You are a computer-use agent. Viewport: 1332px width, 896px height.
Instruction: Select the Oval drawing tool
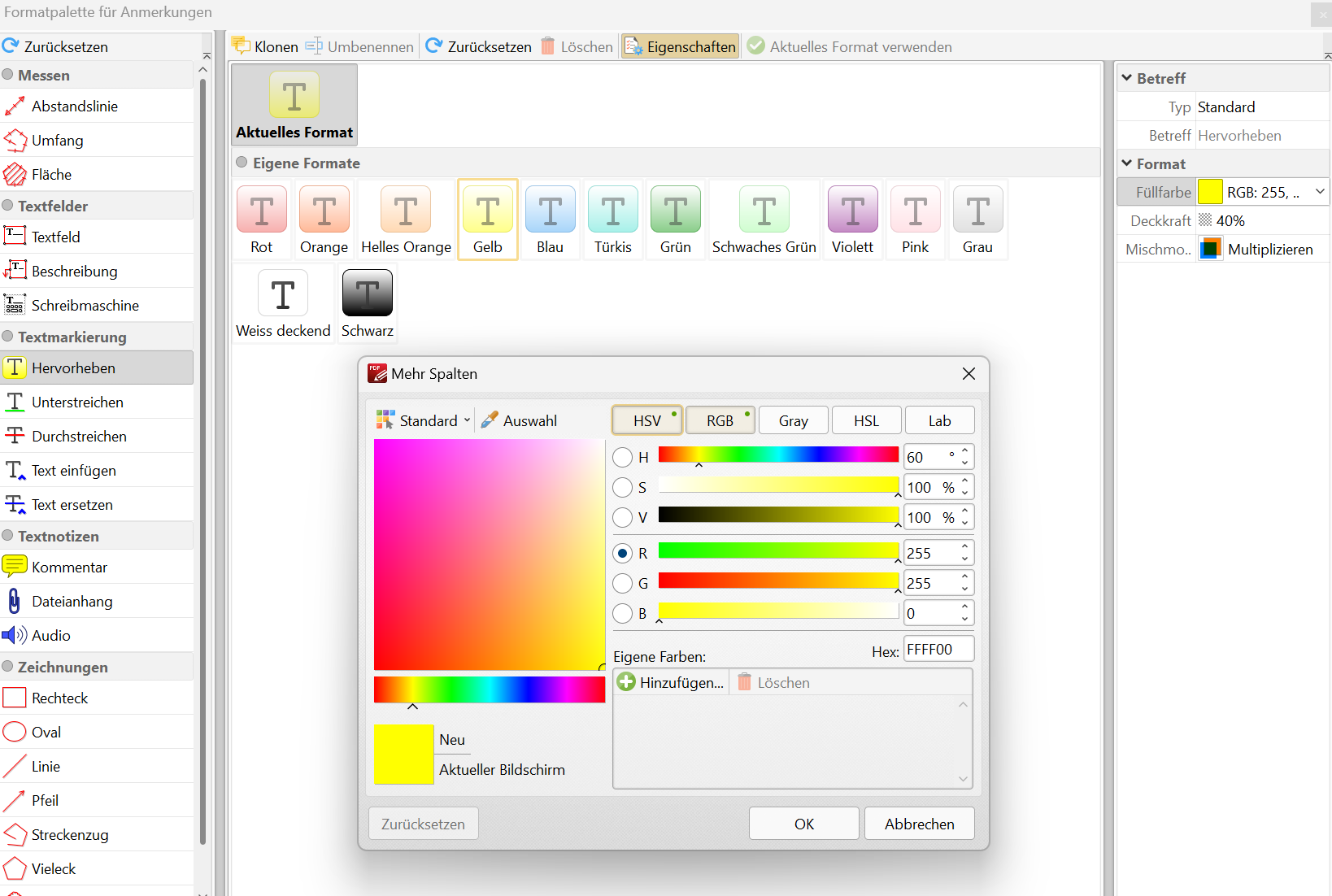coord(97,733)
